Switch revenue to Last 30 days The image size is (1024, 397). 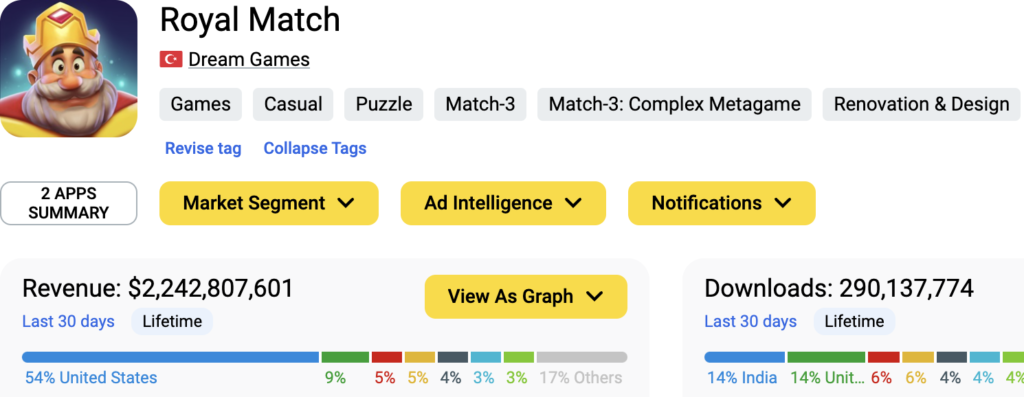[x=69, y=321]
